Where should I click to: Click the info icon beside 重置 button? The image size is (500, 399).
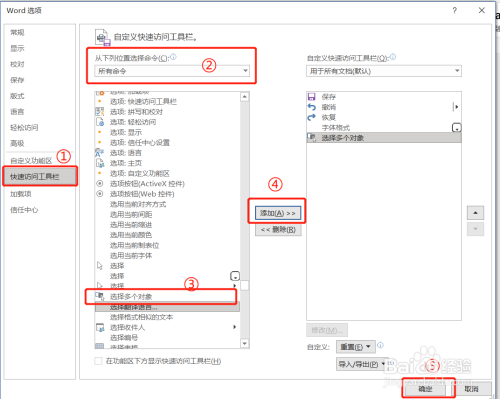click(380, 345)
